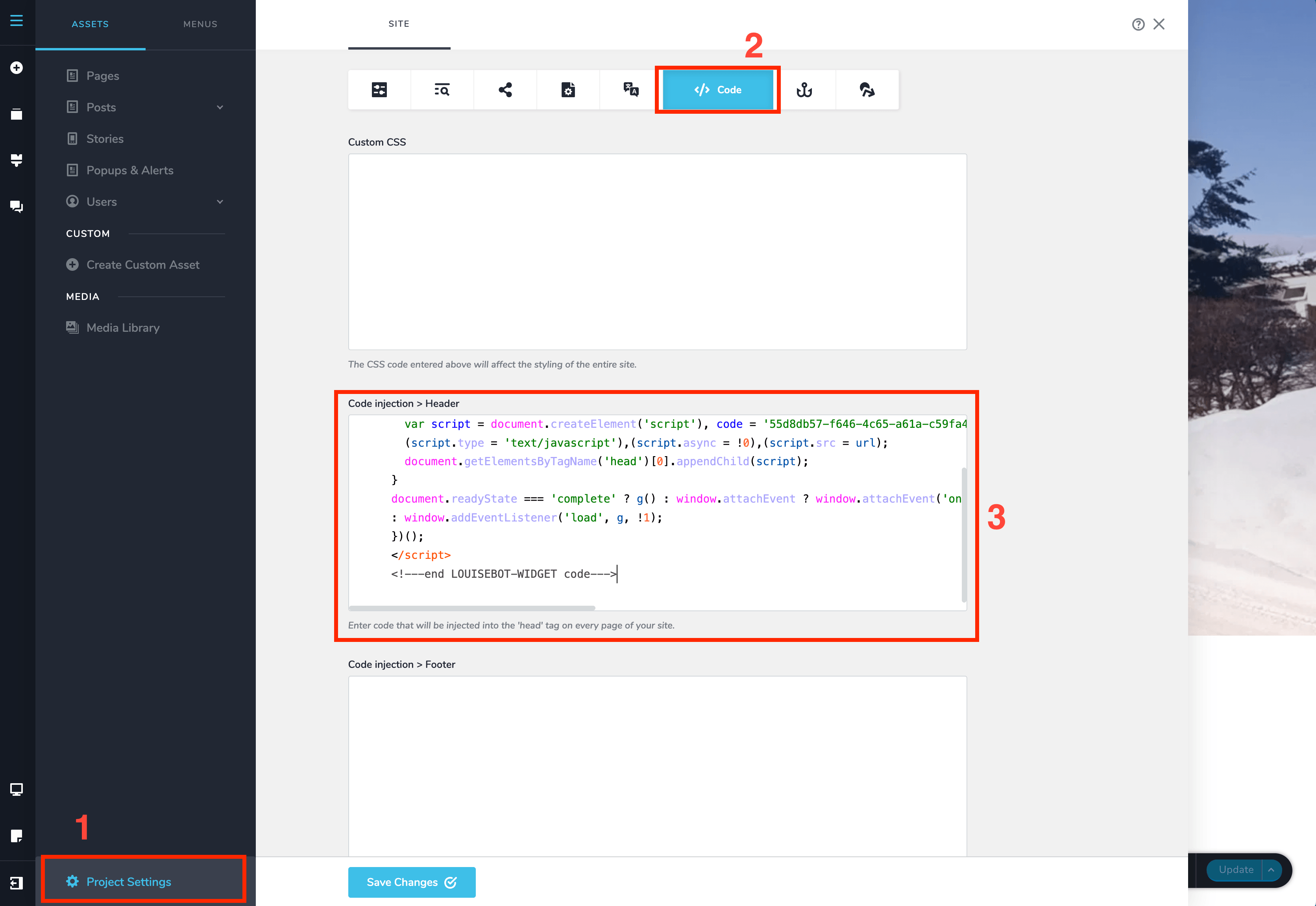Click the 'Code injection > Footer' label
1316x906 pixels.
(401, 664)
